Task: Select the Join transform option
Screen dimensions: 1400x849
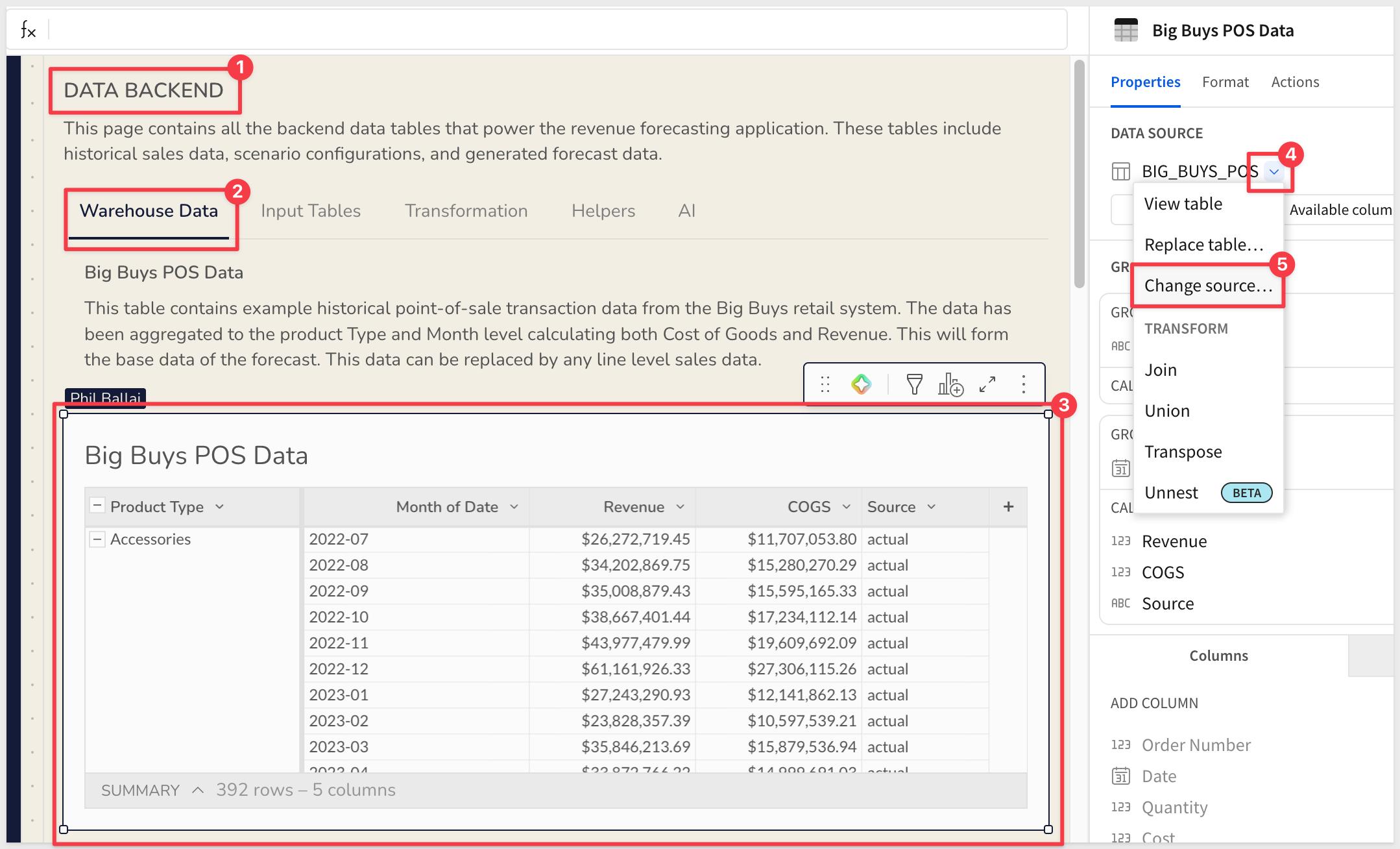Action: 1208,370
